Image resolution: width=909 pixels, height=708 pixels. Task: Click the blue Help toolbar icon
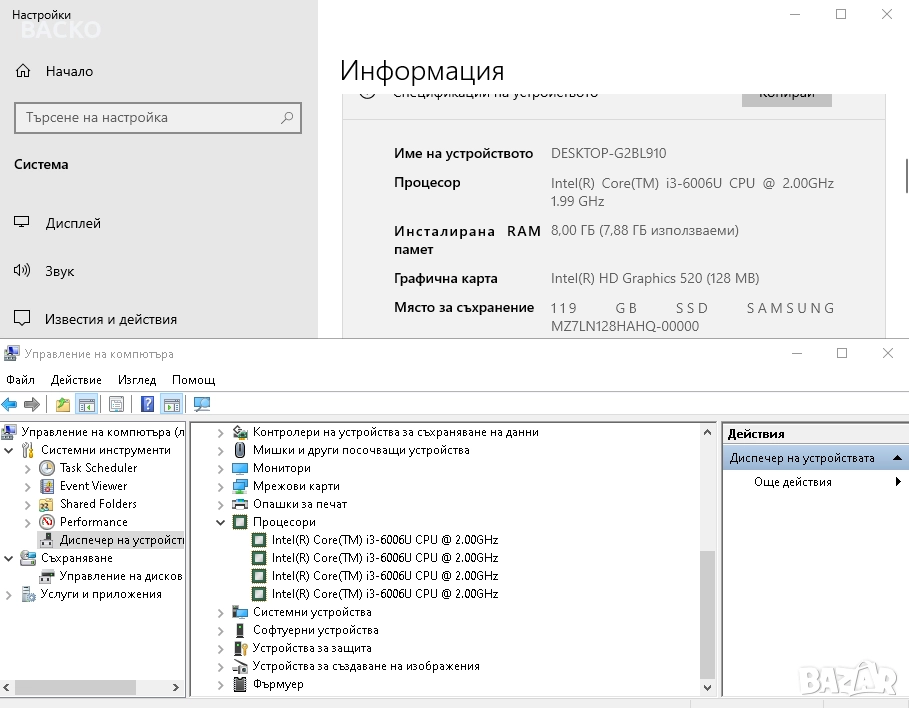[x=147, y=404]
